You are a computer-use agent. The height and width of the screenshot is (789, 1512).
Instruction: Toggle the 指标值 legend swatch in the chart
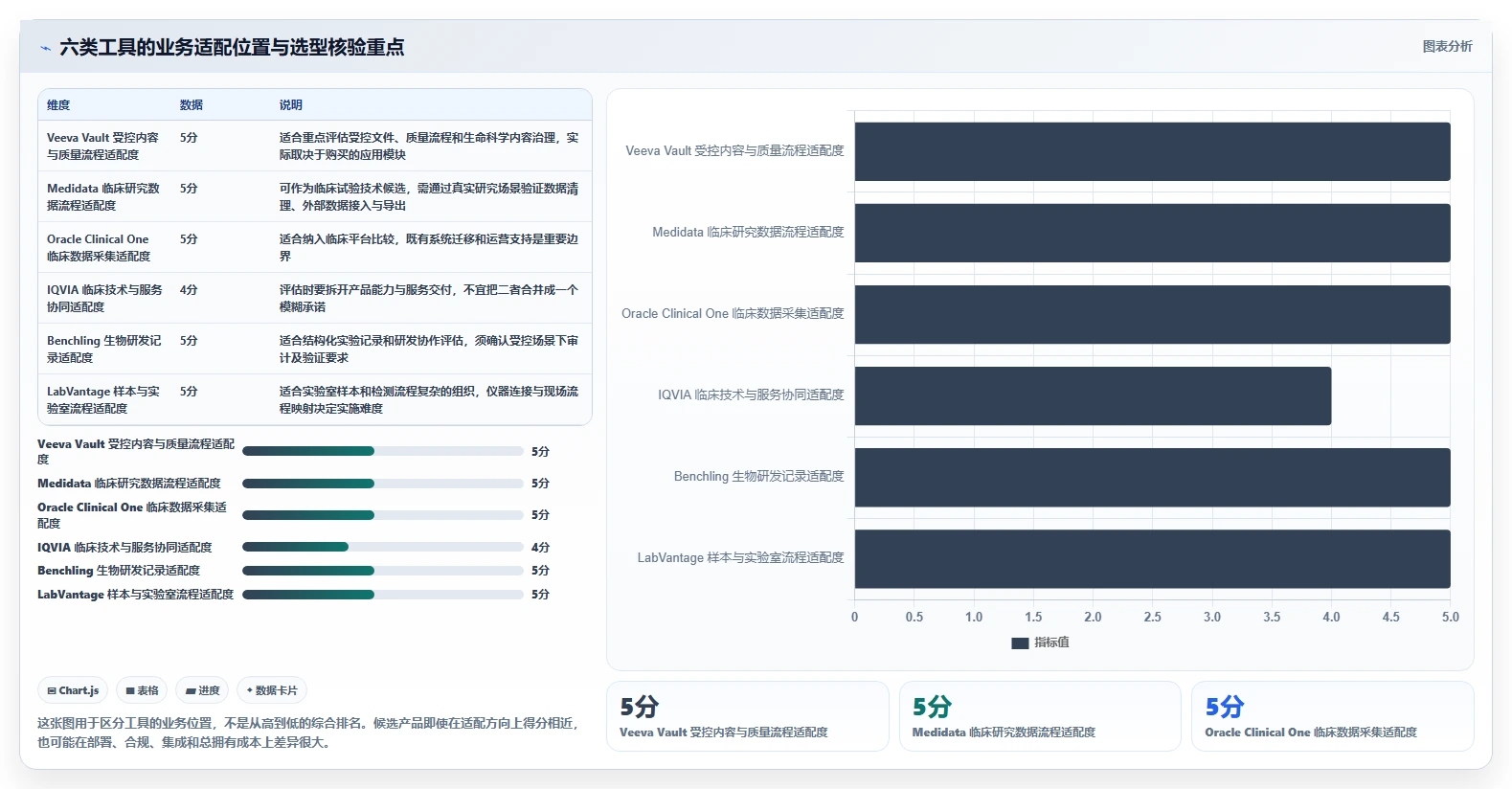[1020, 643]
